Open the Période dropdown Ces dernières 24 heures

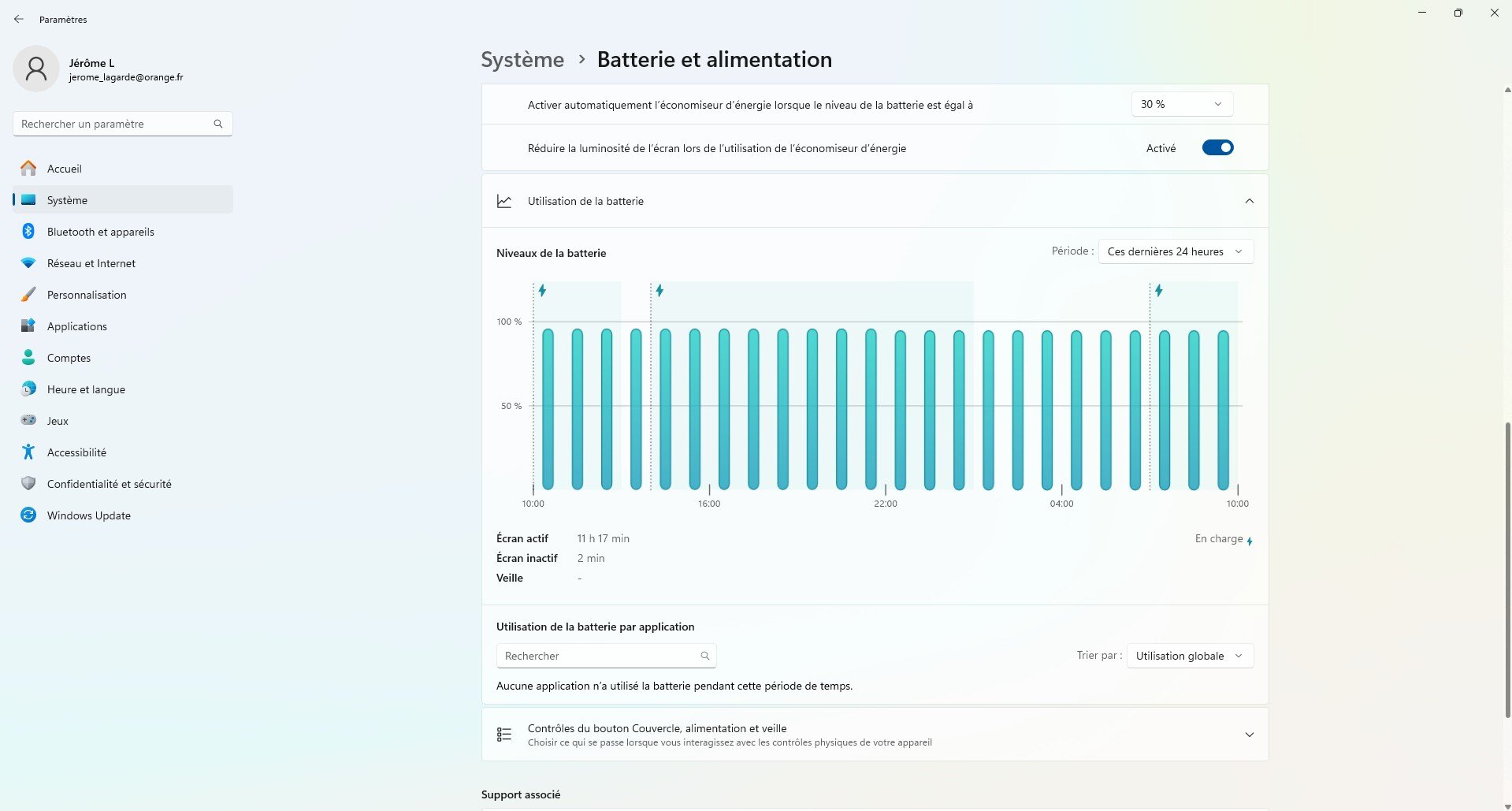point(1175,251)
